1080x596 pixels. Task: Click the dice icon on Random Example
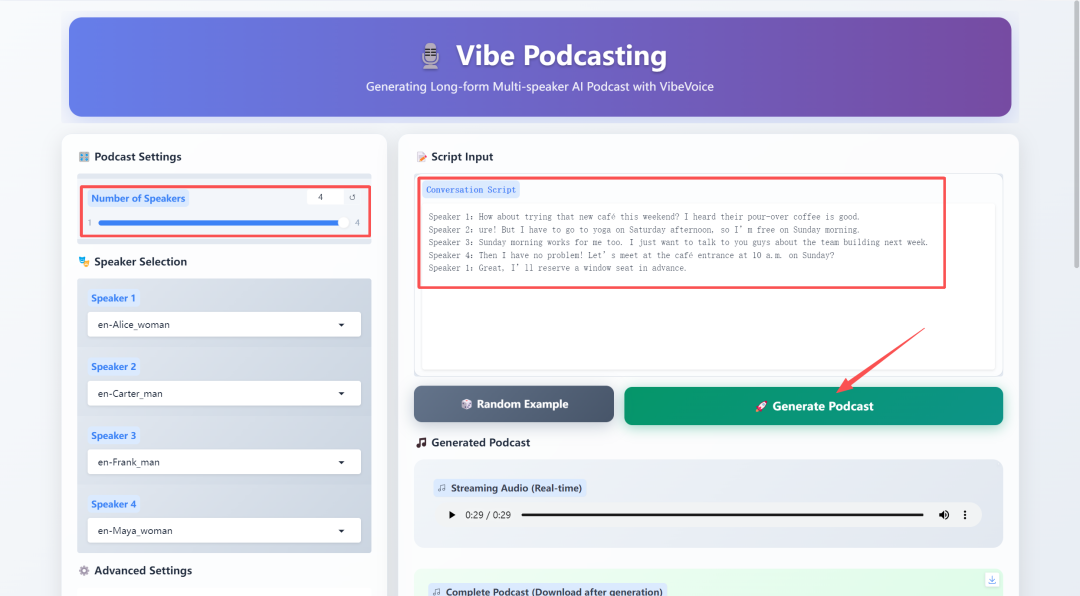click(x=466, y=405)
